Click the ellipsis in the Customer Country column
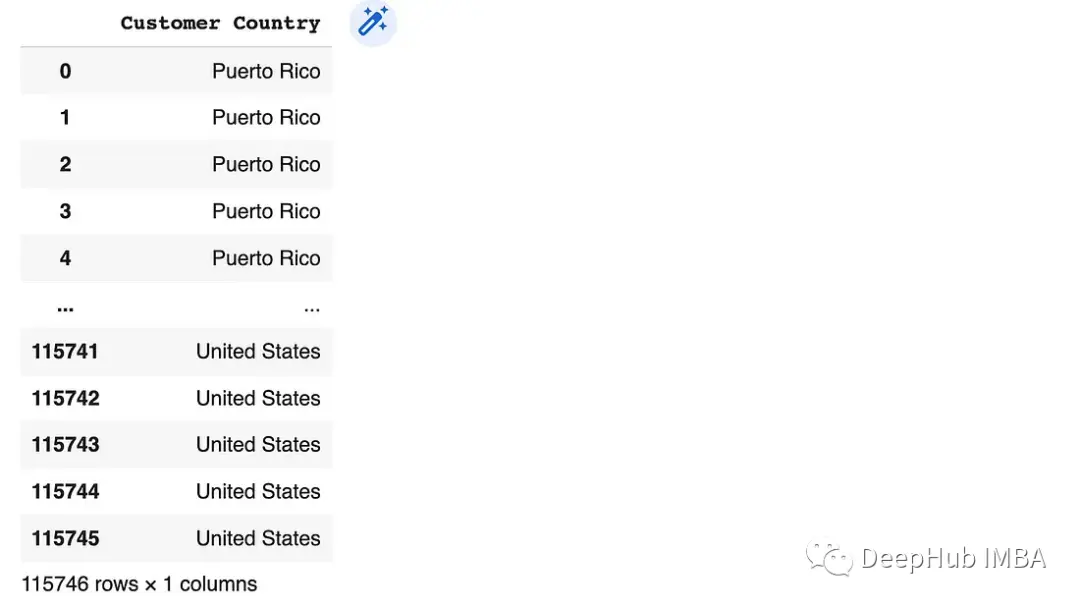This screenshot has height=608, width=1080. [311, 308]
